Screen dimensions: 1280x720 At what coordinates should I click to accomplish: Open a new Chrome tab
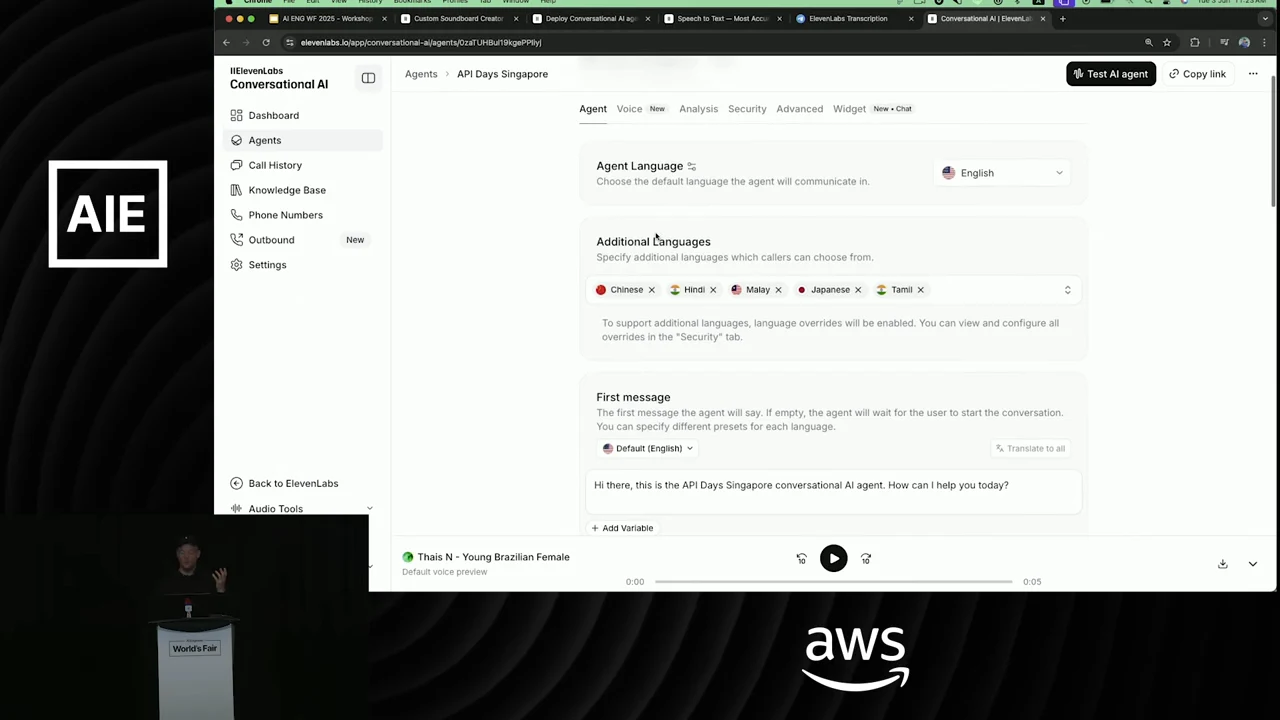[1062, 18]
